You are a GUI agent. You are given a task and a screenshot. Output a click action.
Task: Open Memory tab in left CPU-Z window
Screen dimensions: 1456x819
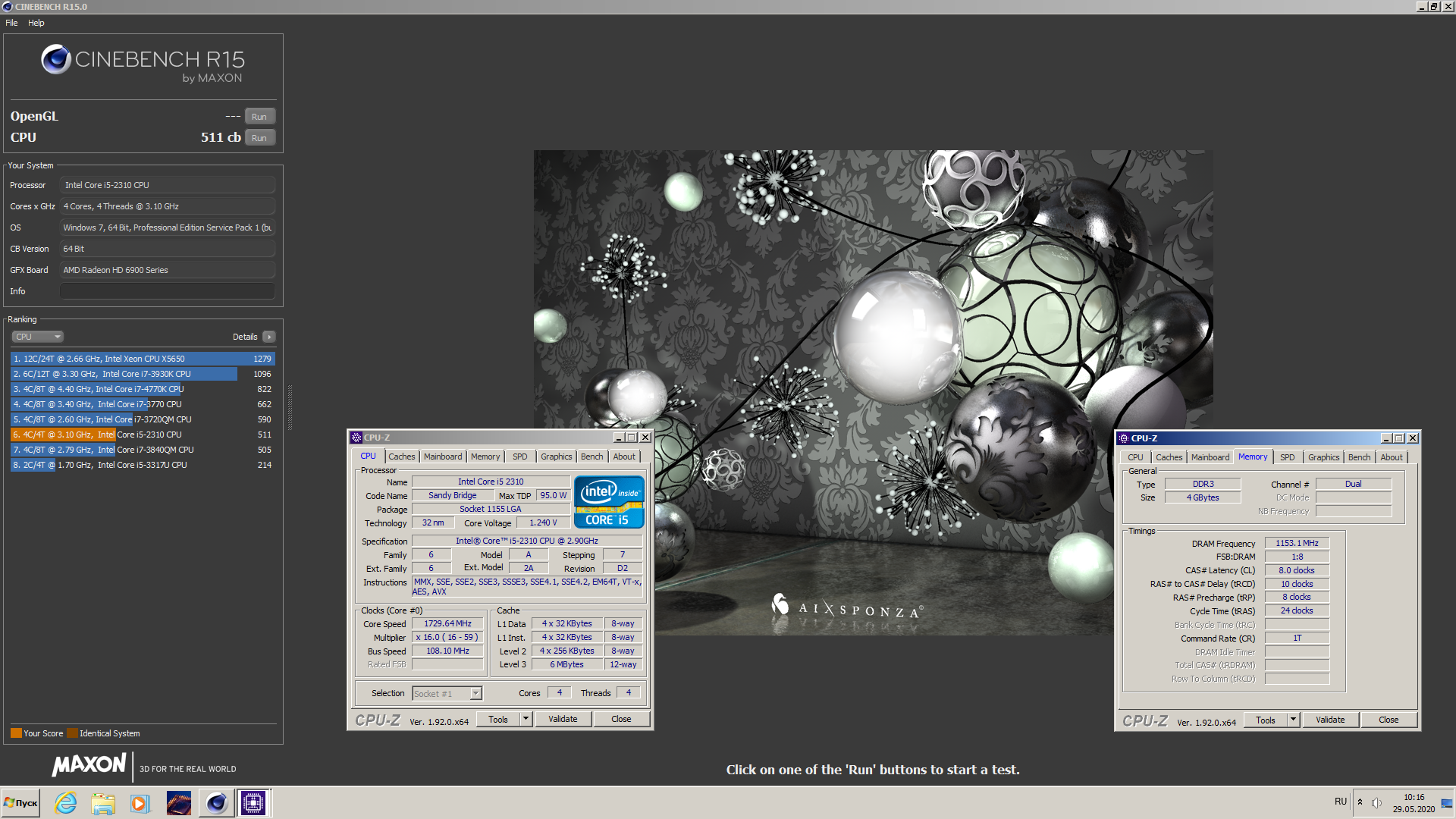(x=485, y=457)
